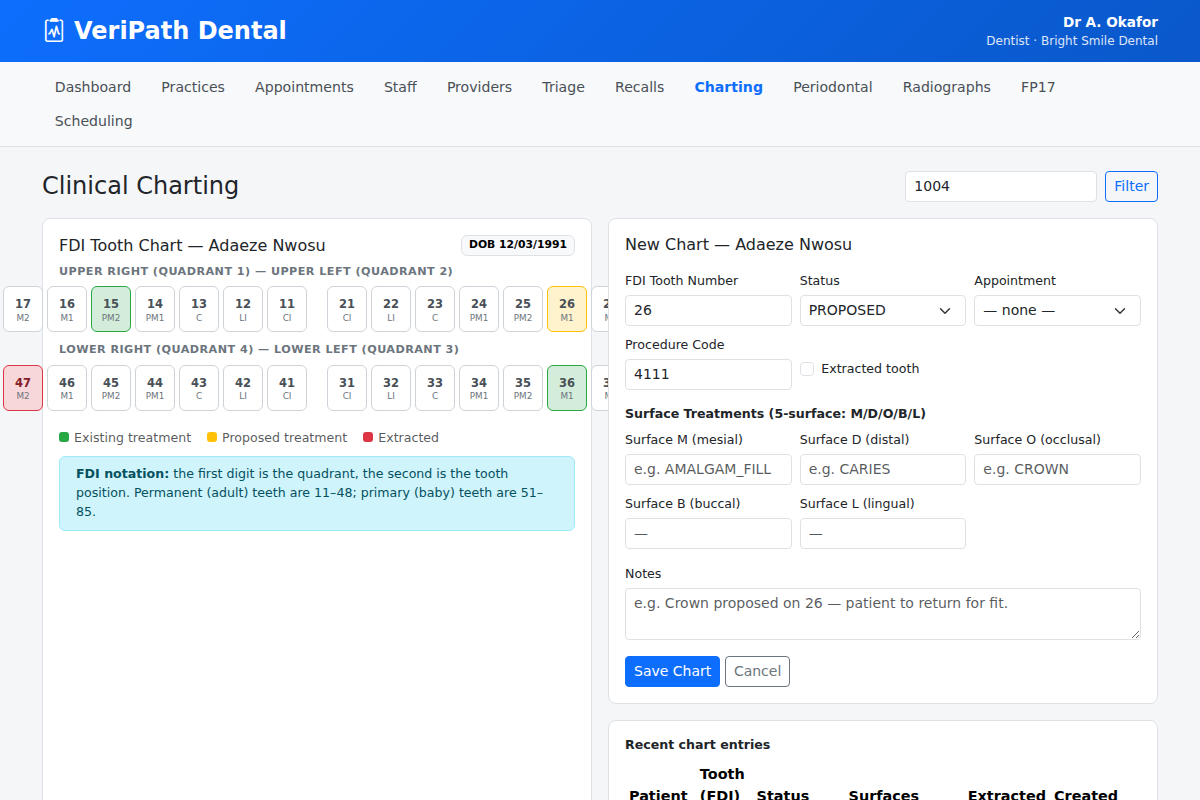This screenshot has width=1200, height=800.
Task: Choose tooth 45 on the chart
Action: [x=111, y=388]
